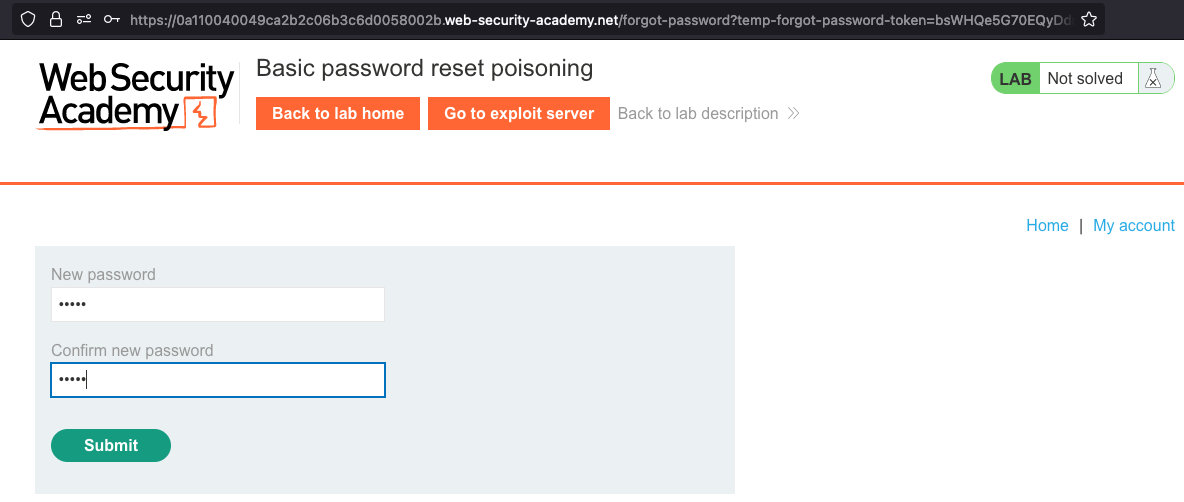Open the site permissions icon in address bar
Screen dimensions: 1184x502
pyautogui.click(x=84, y=19)
